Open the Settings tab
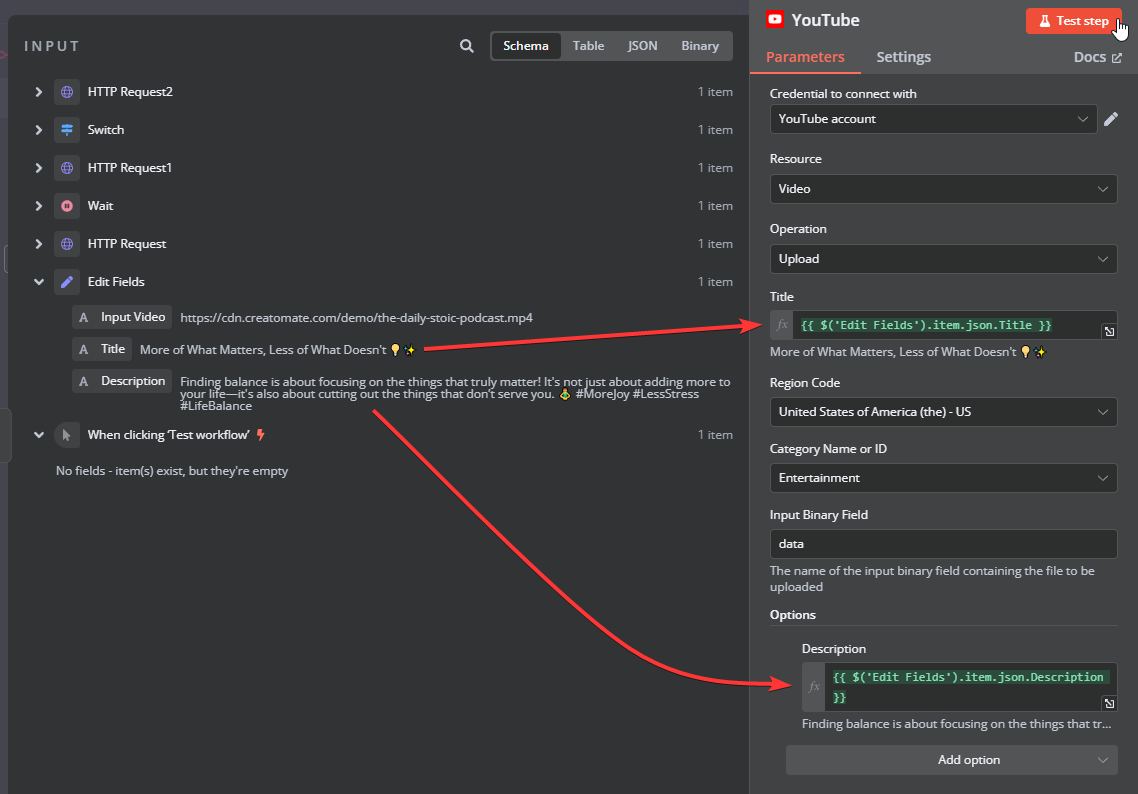 903,57
